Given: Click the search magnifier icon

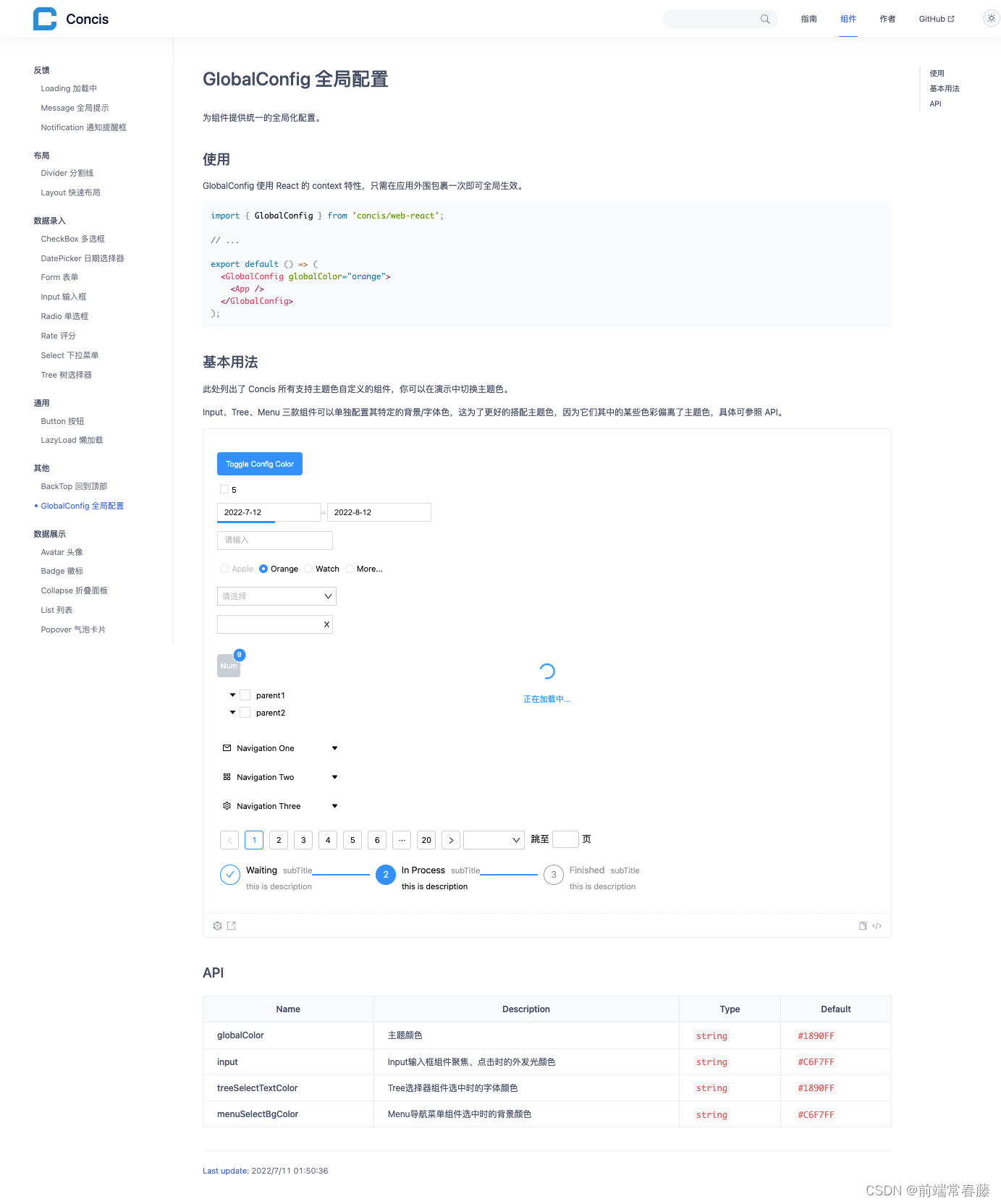Looking at the screenshot, I should 765,19.
